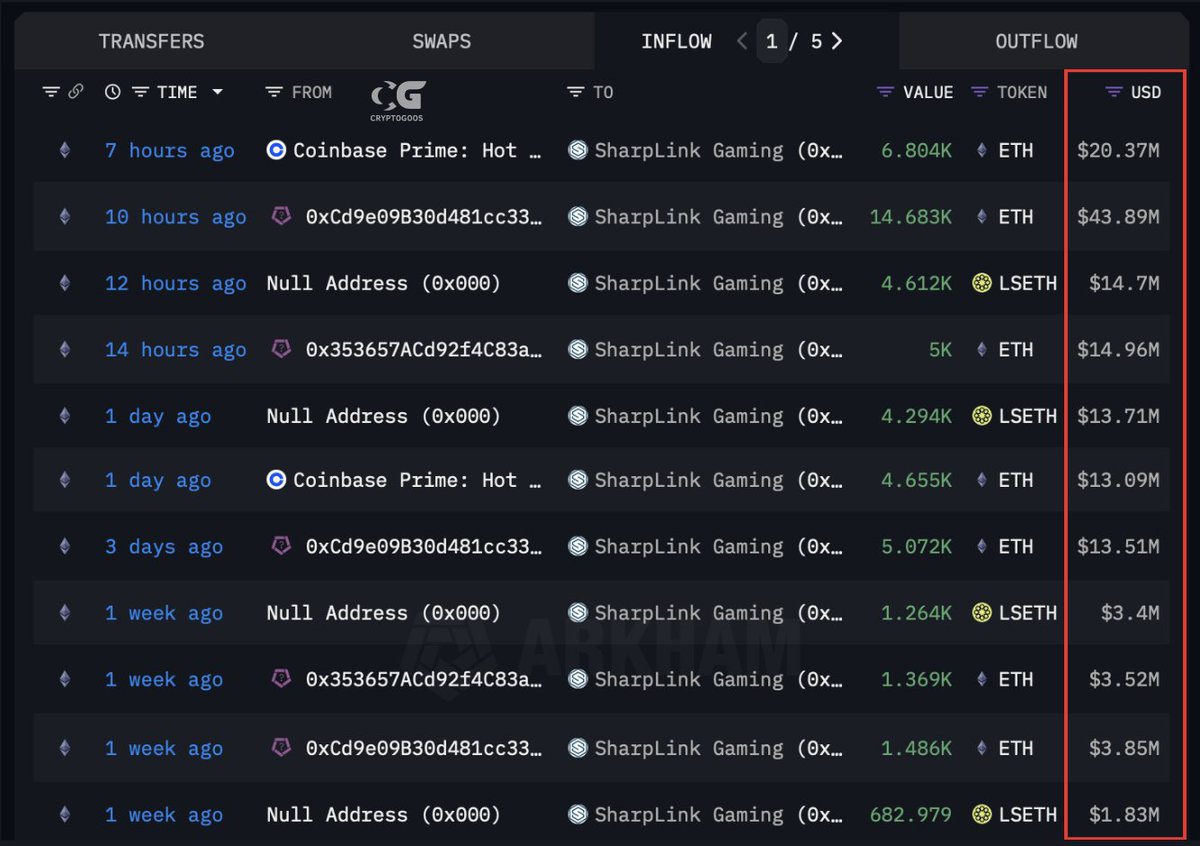This screenshot has height=846, width=1200.
Task: Click the purple entity icon in 10 hours ago row
Action: pos(282,216)
